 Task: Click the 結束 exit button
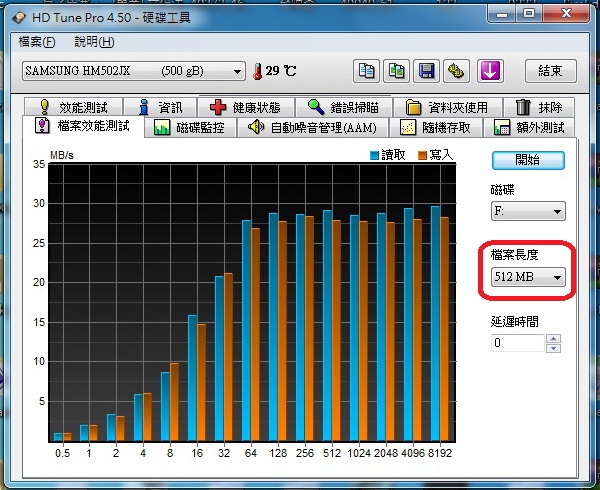(x=550, y=71)
